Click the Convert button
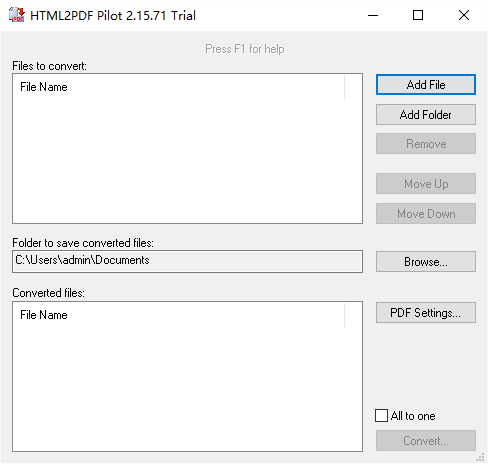 426,441
